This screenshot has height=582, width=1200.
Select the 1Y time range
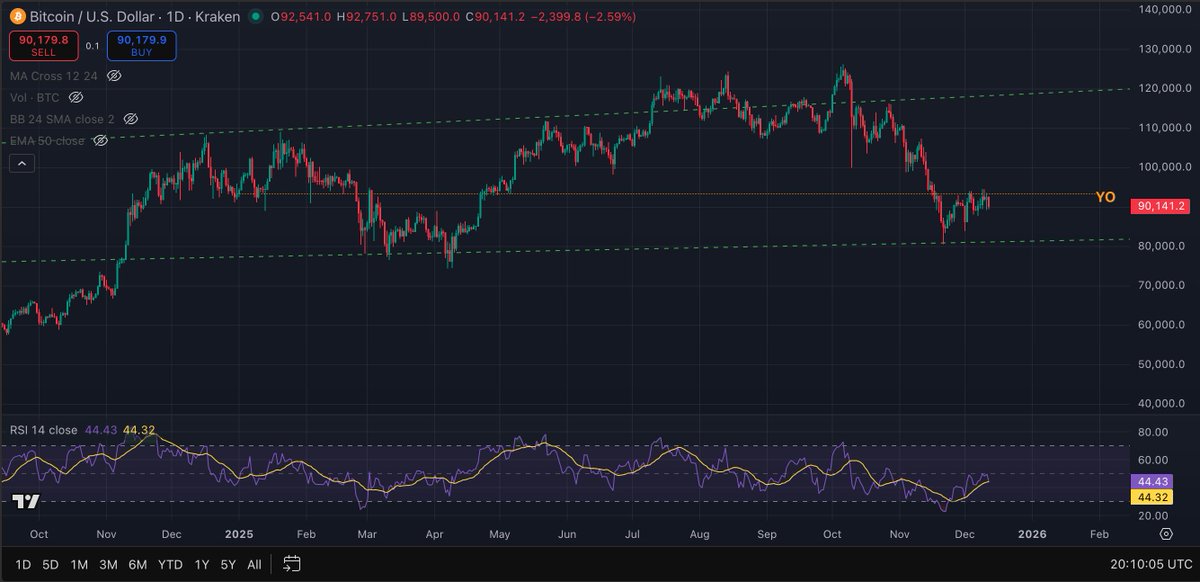point(202,564)
